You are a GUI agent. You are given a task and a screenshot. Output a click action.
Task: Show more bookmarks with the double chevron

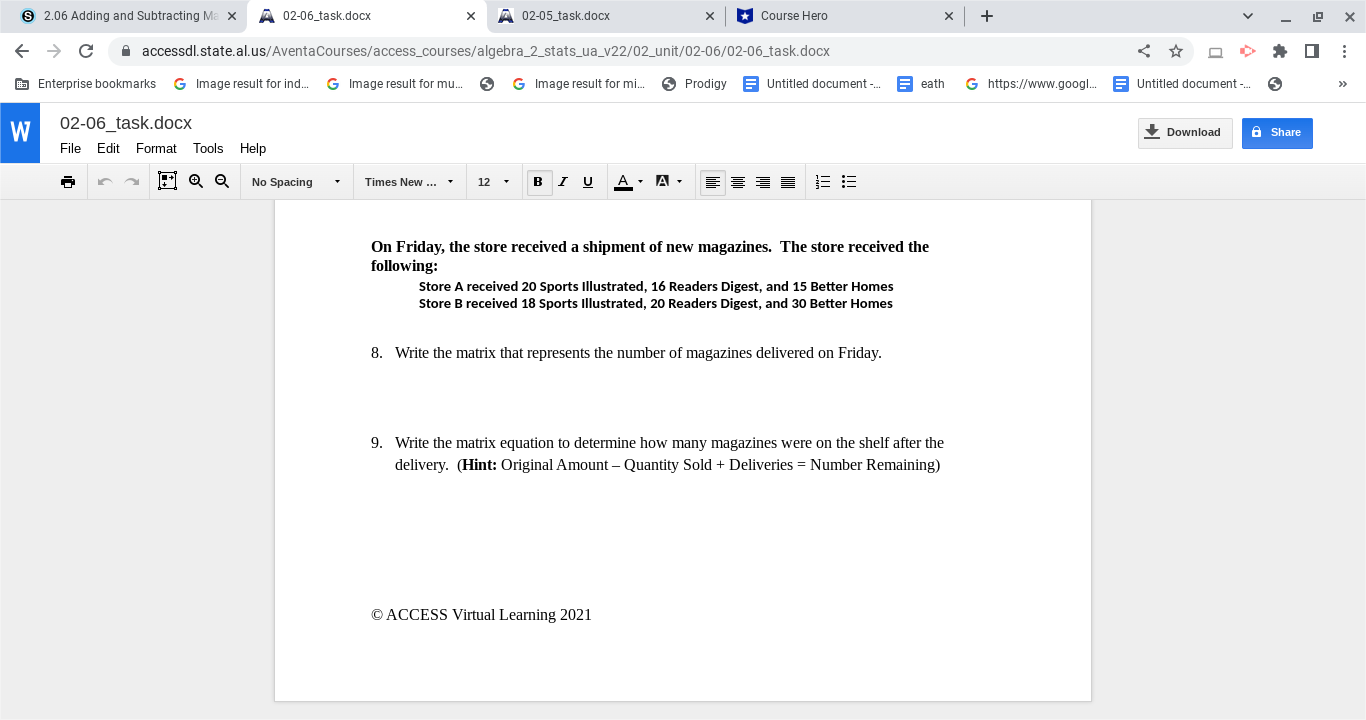1343,84
